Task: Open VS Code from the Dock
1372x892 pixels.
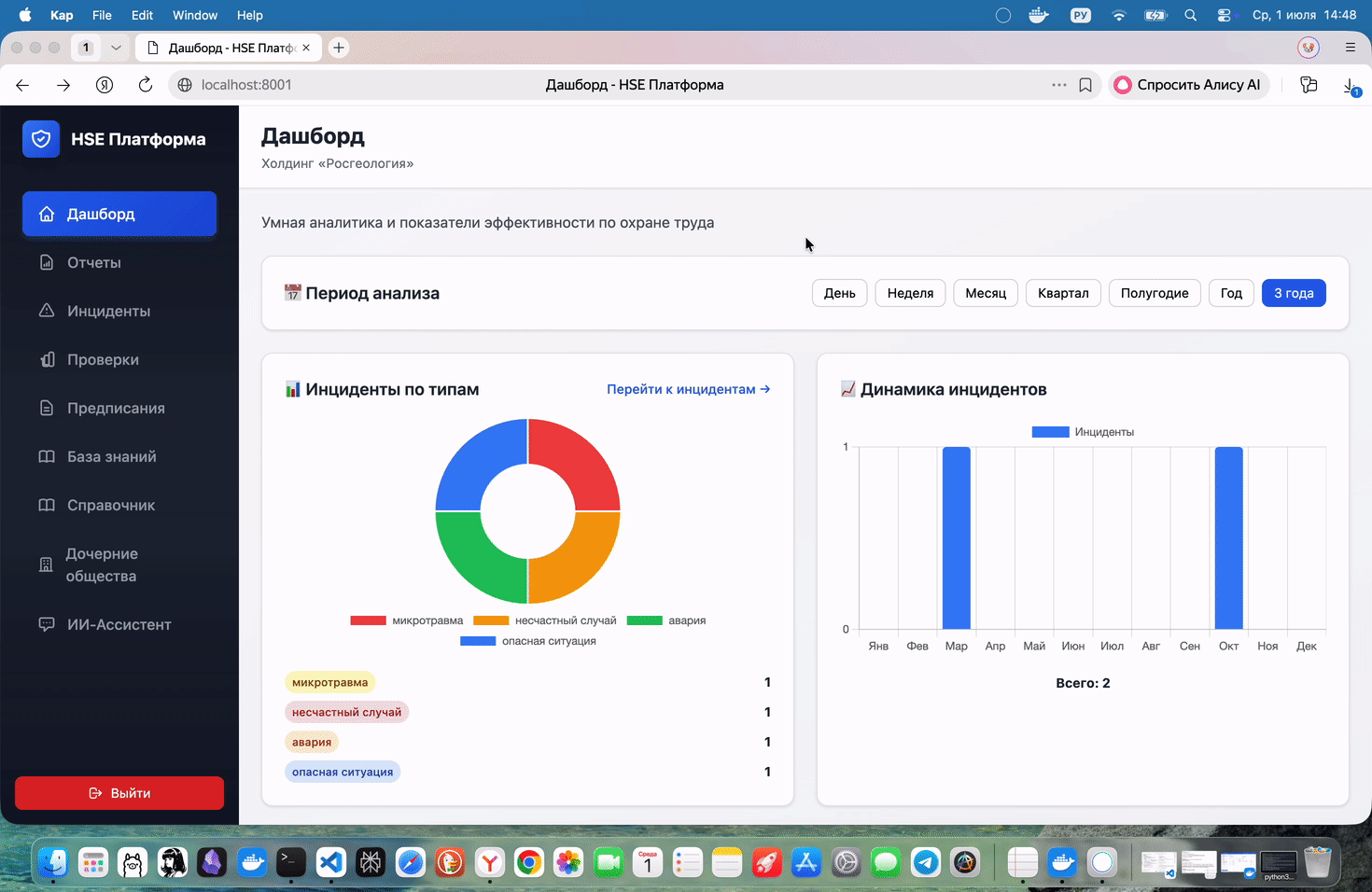Action: [330, 862]
